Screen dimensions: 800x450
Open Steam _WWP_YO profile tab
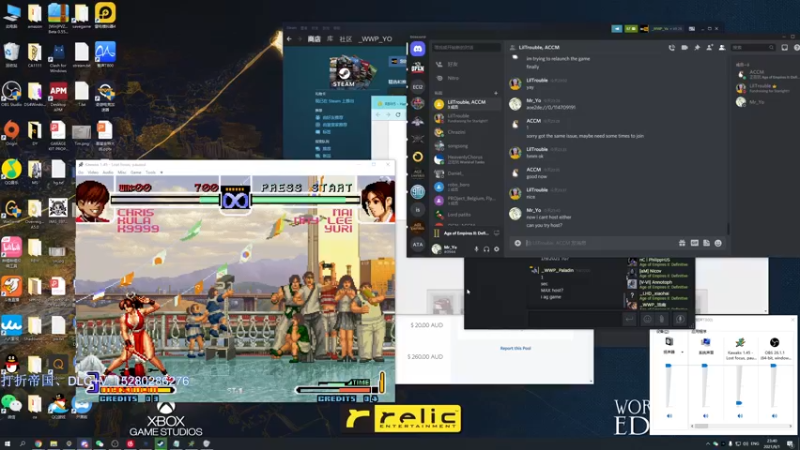tap(376, 39)
